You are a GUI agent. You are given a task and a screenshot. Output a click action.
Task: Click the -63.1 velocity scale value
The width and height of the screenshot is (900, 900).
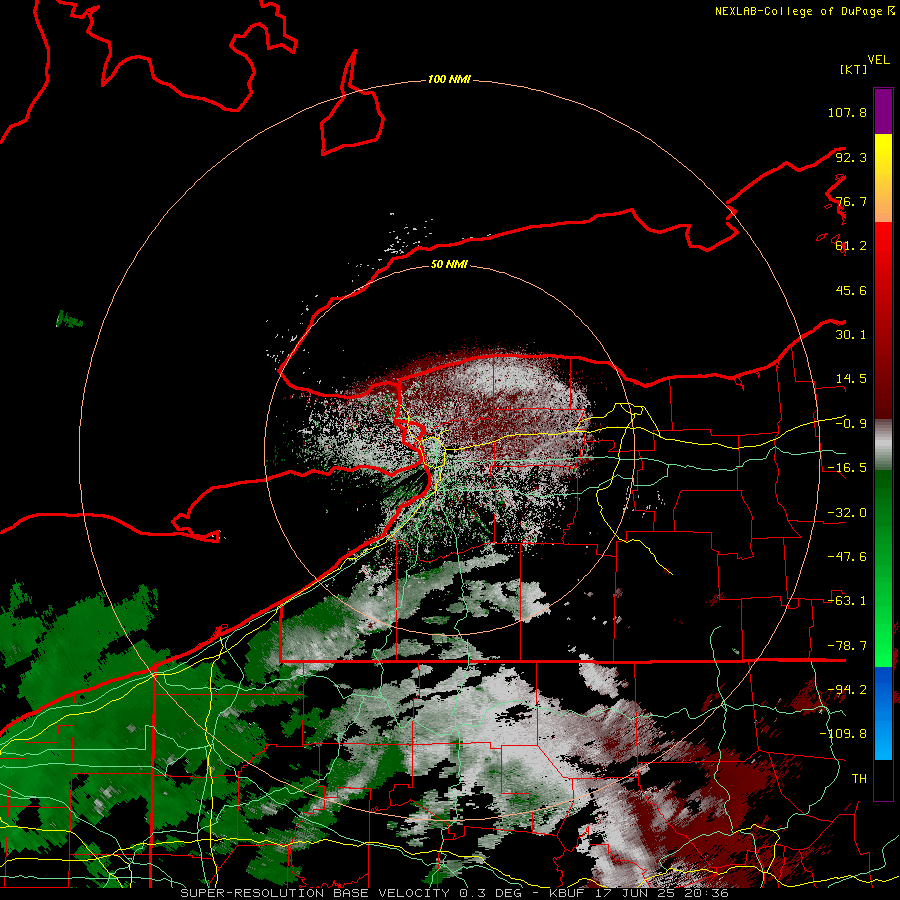point(847,600)
